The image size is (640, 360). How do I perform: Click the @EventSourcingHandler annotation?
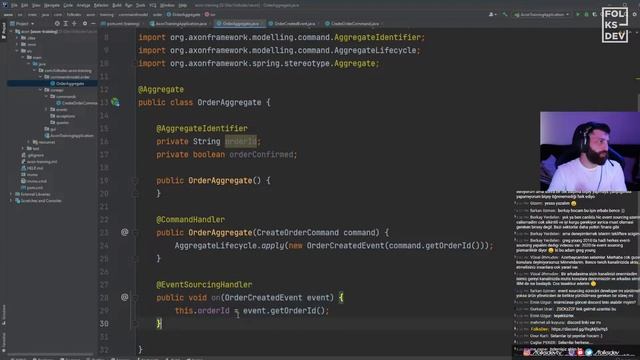click(x=204, y=284)
